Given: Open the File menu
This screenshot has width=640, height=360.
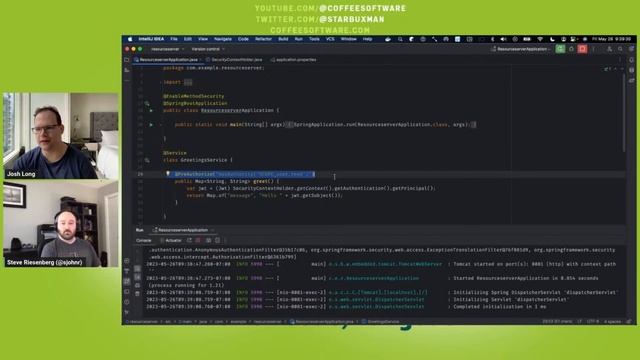Looking at the screenshot, I should tap(174, 39).
